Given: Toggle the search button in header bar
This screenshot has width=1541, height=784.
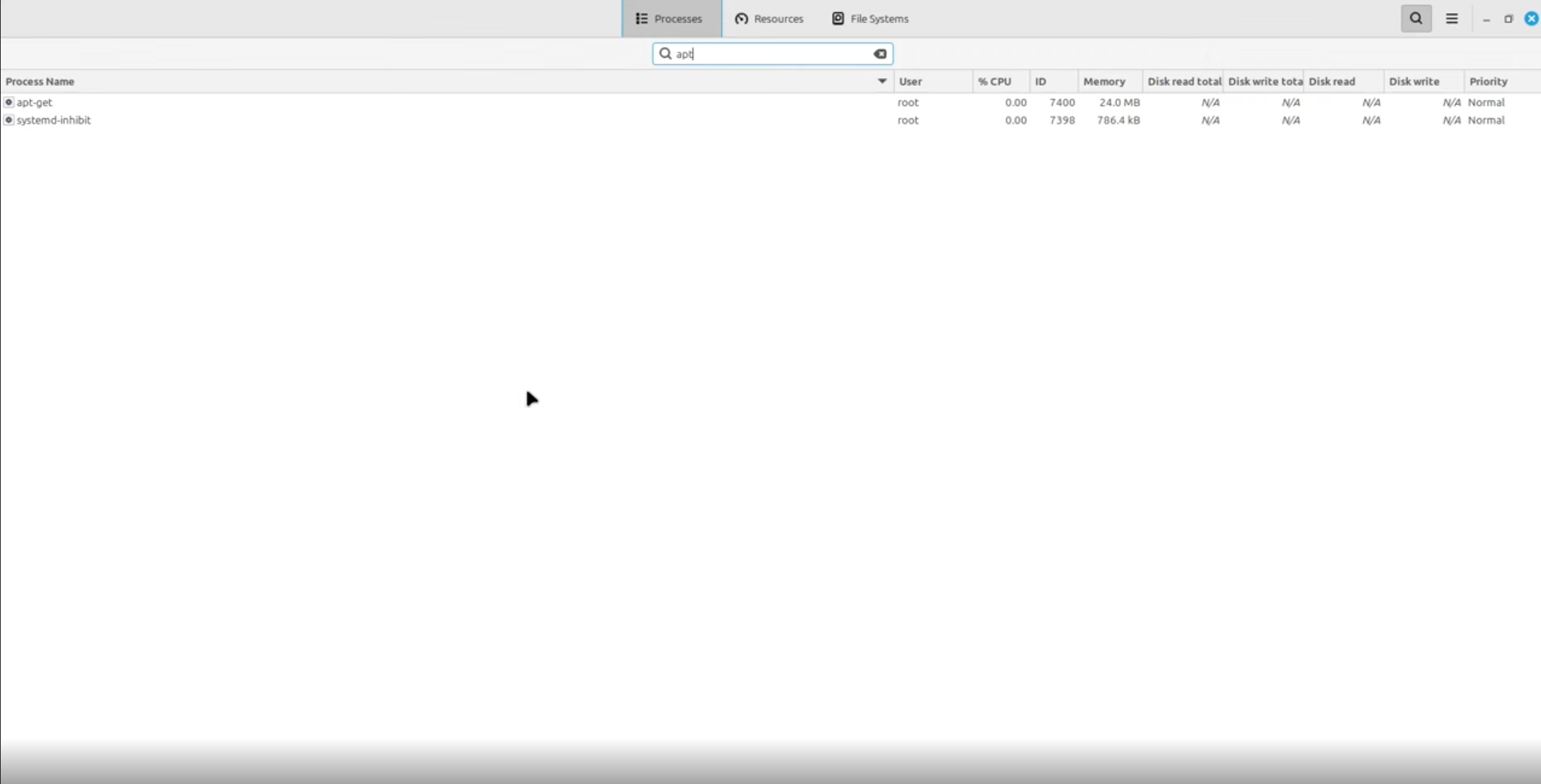Looking at the screenshot, I should tap(1416, 19).
